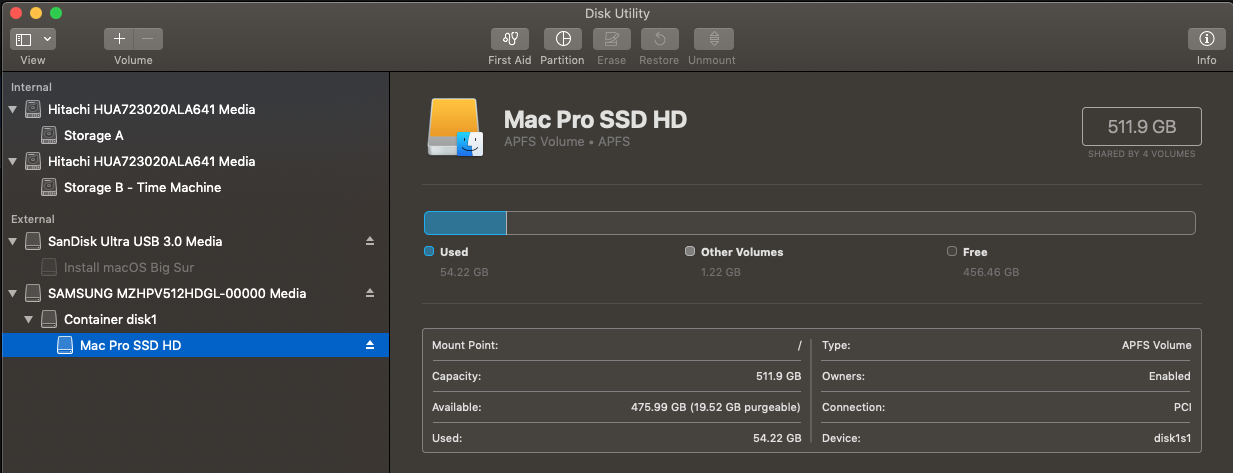Click the Container disk1 icon

pos(49,319)
